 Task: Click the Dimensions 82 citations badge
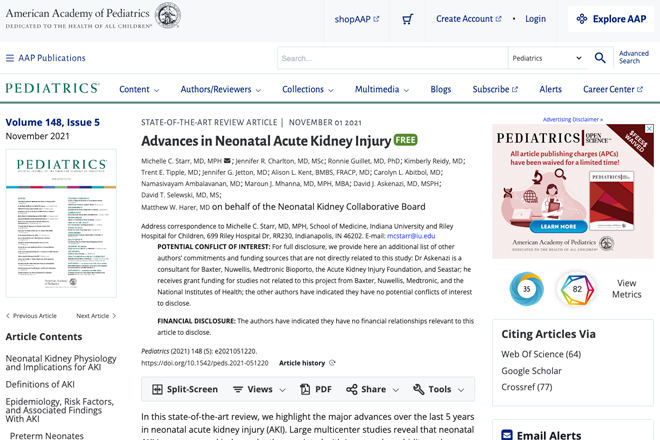click(577, 289)
